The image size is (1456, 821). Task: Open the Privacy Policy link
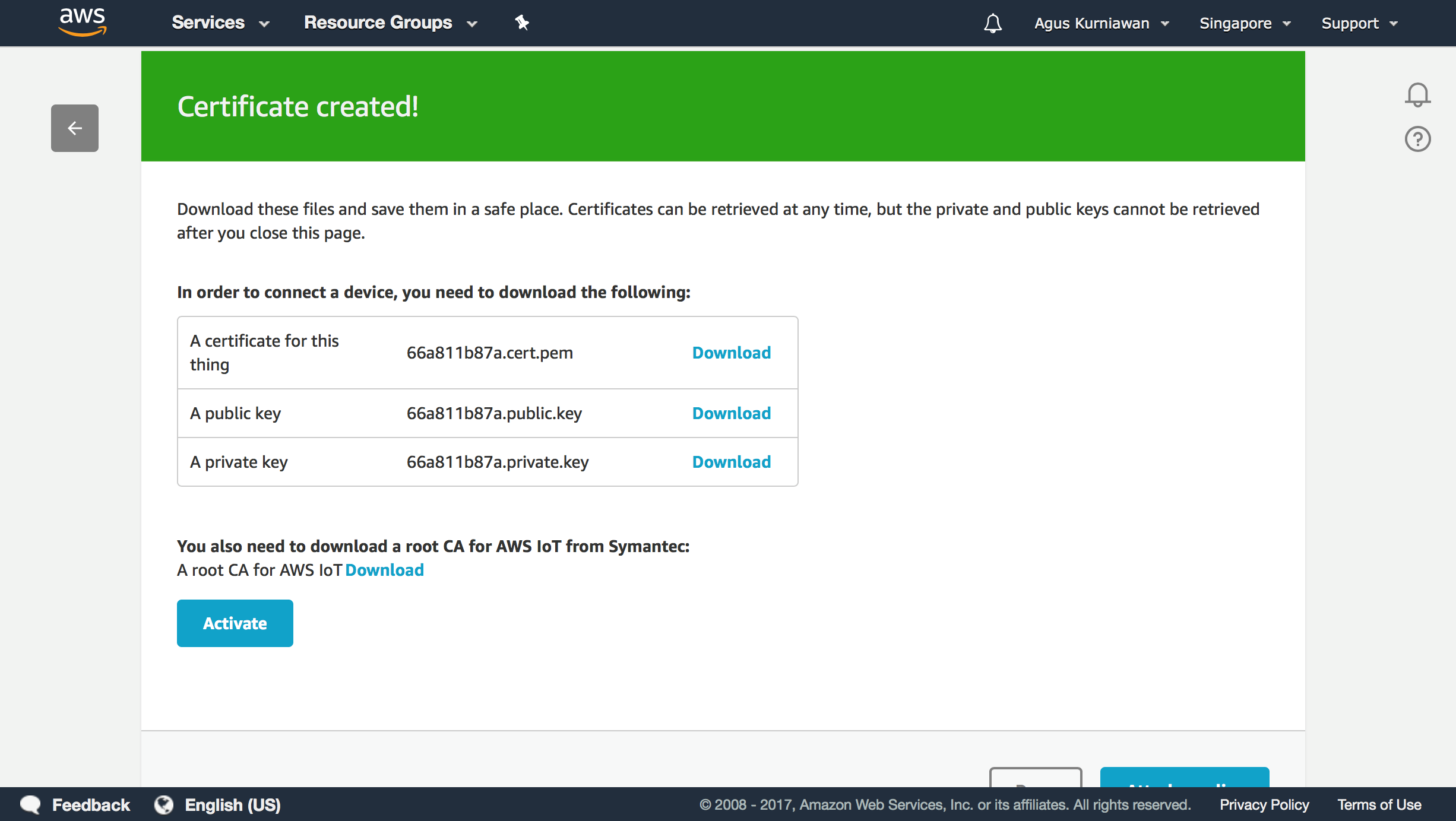click(1264, 805)
